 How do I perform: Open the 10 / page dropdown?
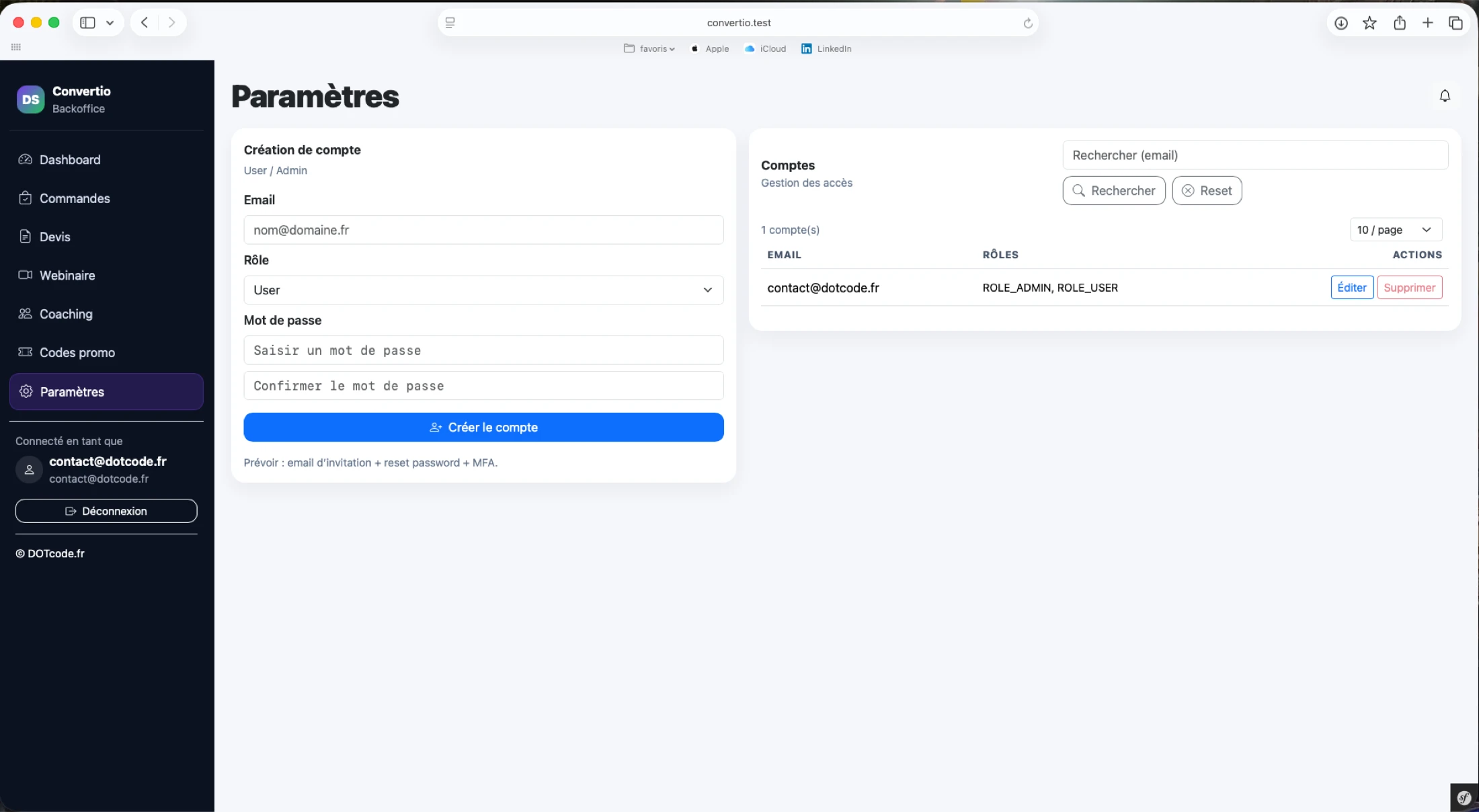(x=1396, y=230)
